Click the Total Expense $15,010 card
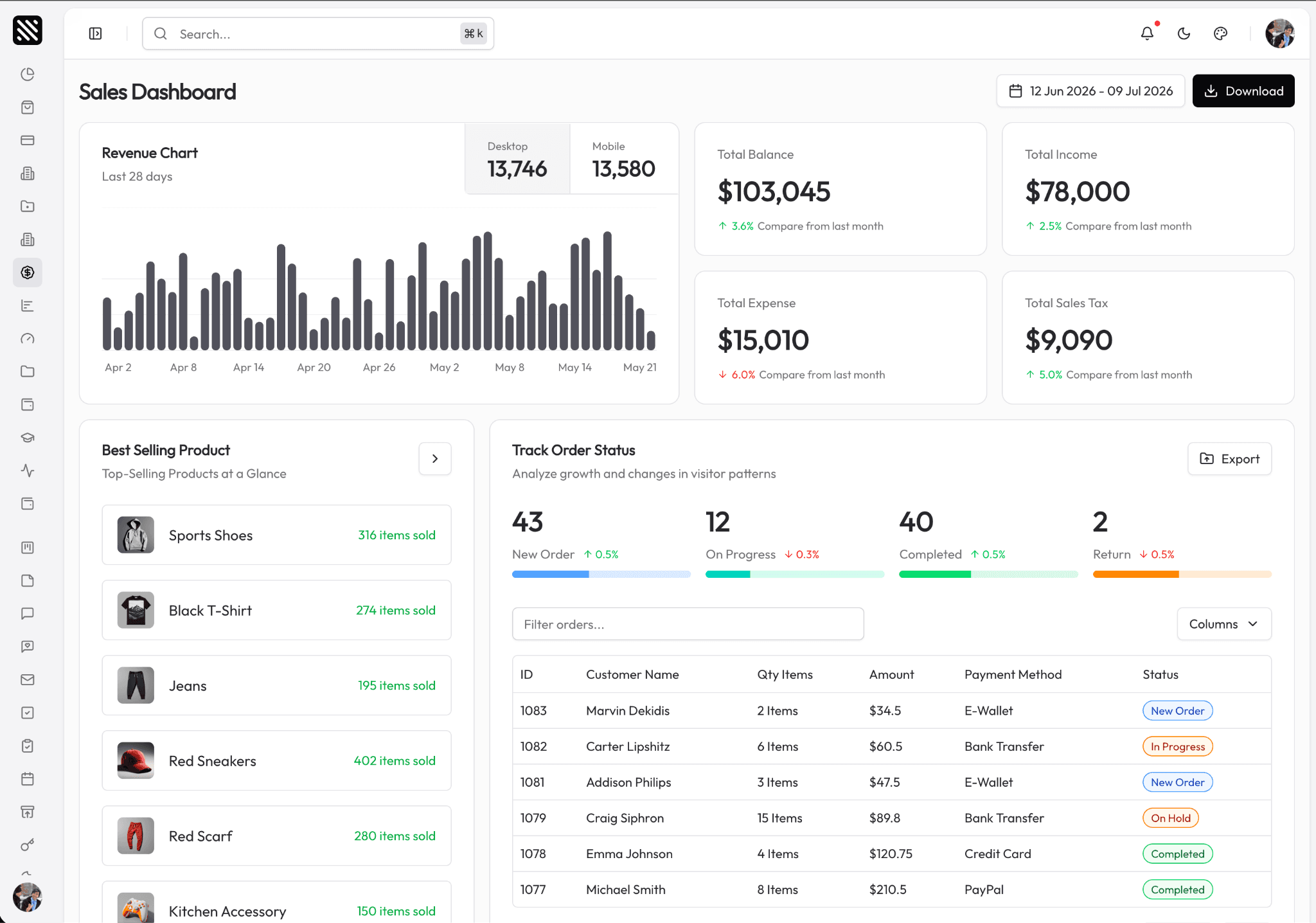The height and width of the screenshot is (923, 1316). click(840, 337)
